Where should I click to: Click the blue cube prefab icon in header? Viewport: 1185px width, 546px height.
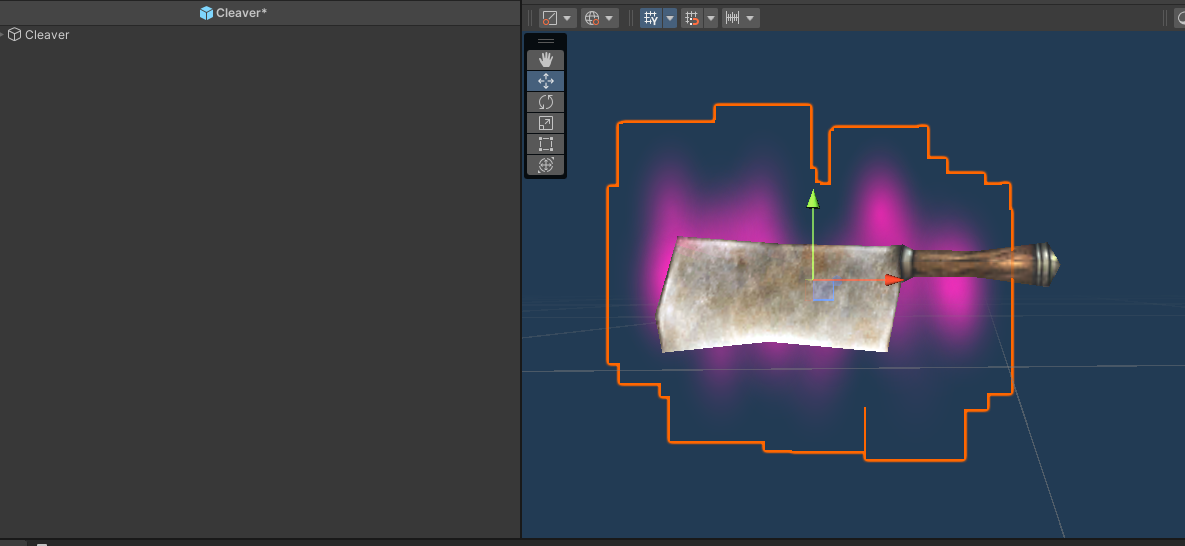[x=206, y=13]
